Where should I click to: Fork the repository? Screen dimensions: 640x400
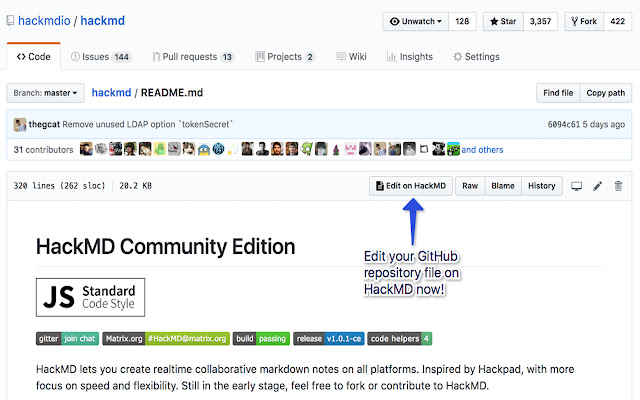click(x=584, y=21)
